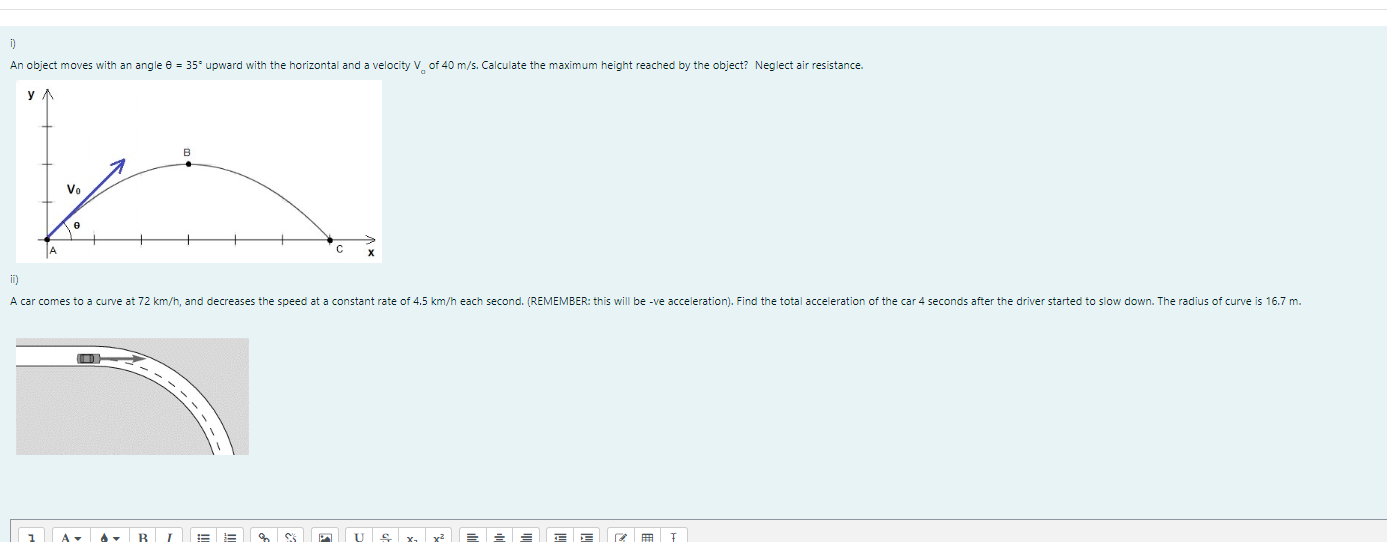Center align the text
The image size is (1387, 542).
coord(501,537)
